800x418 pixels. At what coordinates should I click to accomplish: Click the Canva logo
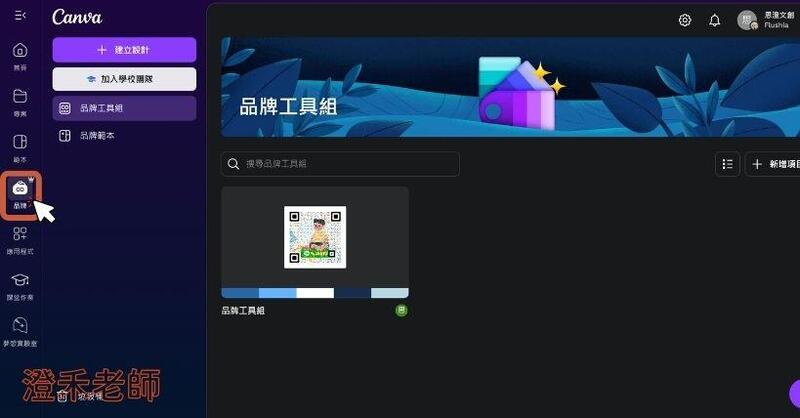pyautogui.click(x=77, y=17)
